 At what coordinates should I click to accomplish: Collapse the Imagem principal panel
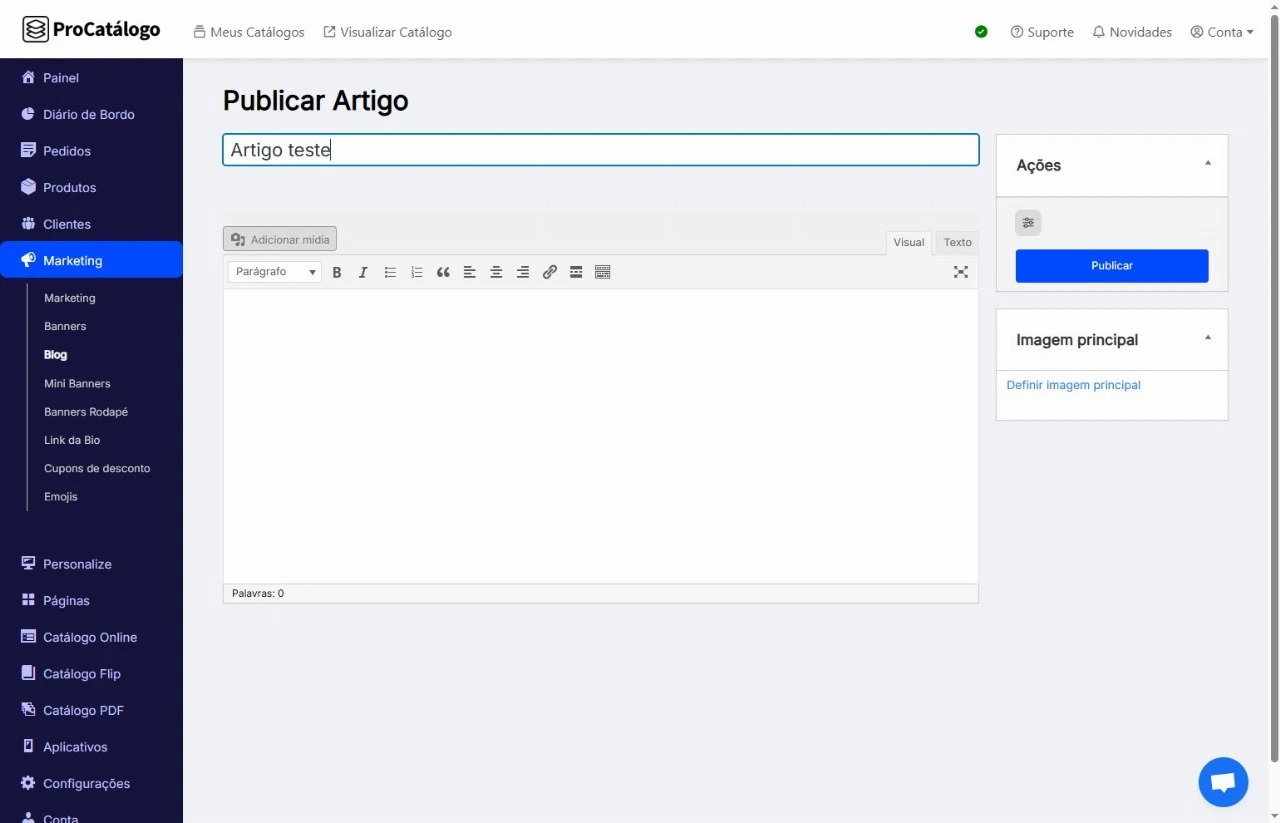coord(1207,339)
